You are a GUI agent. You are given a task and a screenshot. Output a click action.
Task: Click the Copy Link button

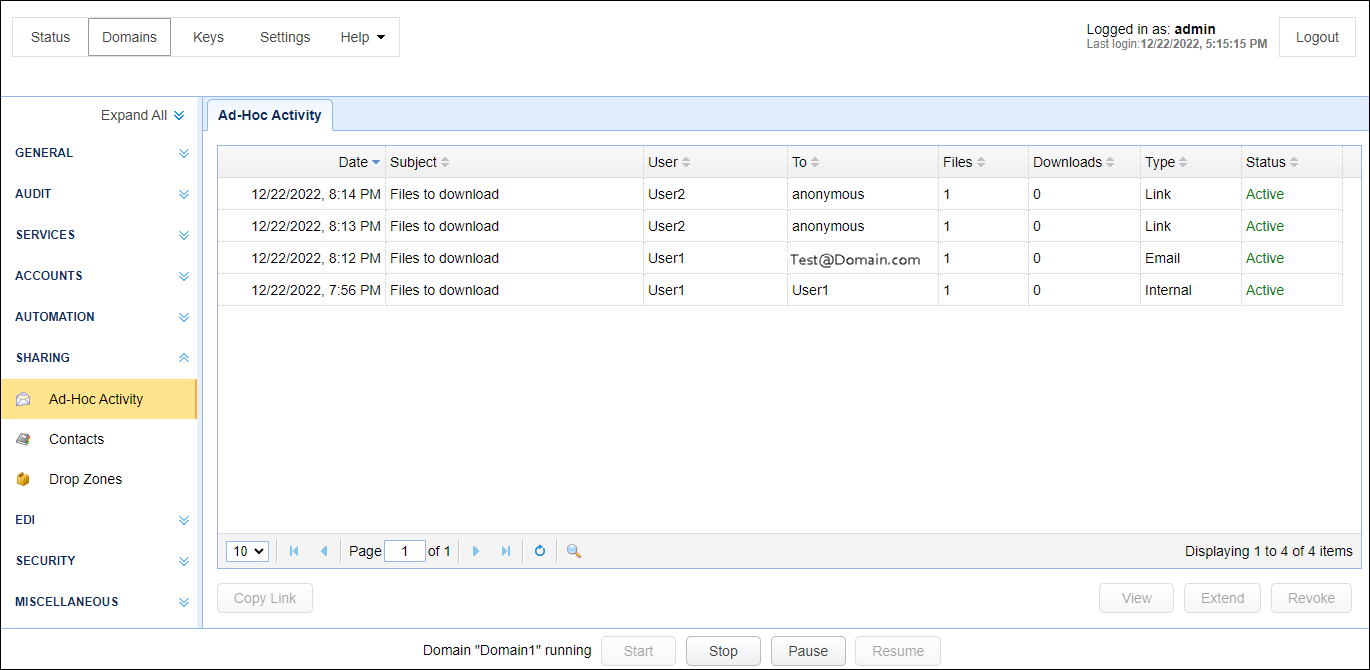pos(265,598)
